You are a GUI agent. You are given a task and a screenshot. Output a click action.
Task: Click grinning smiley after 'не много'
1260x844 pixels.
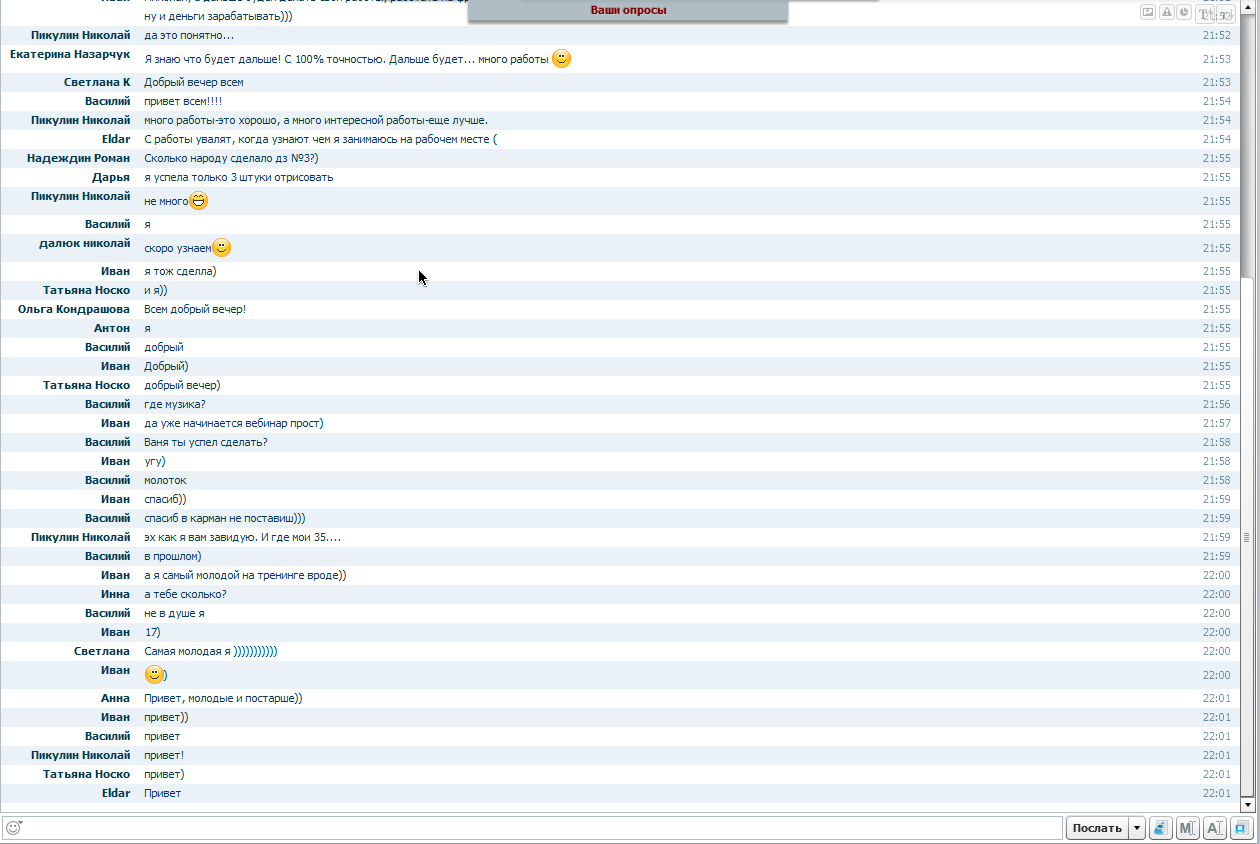(199, 201)
